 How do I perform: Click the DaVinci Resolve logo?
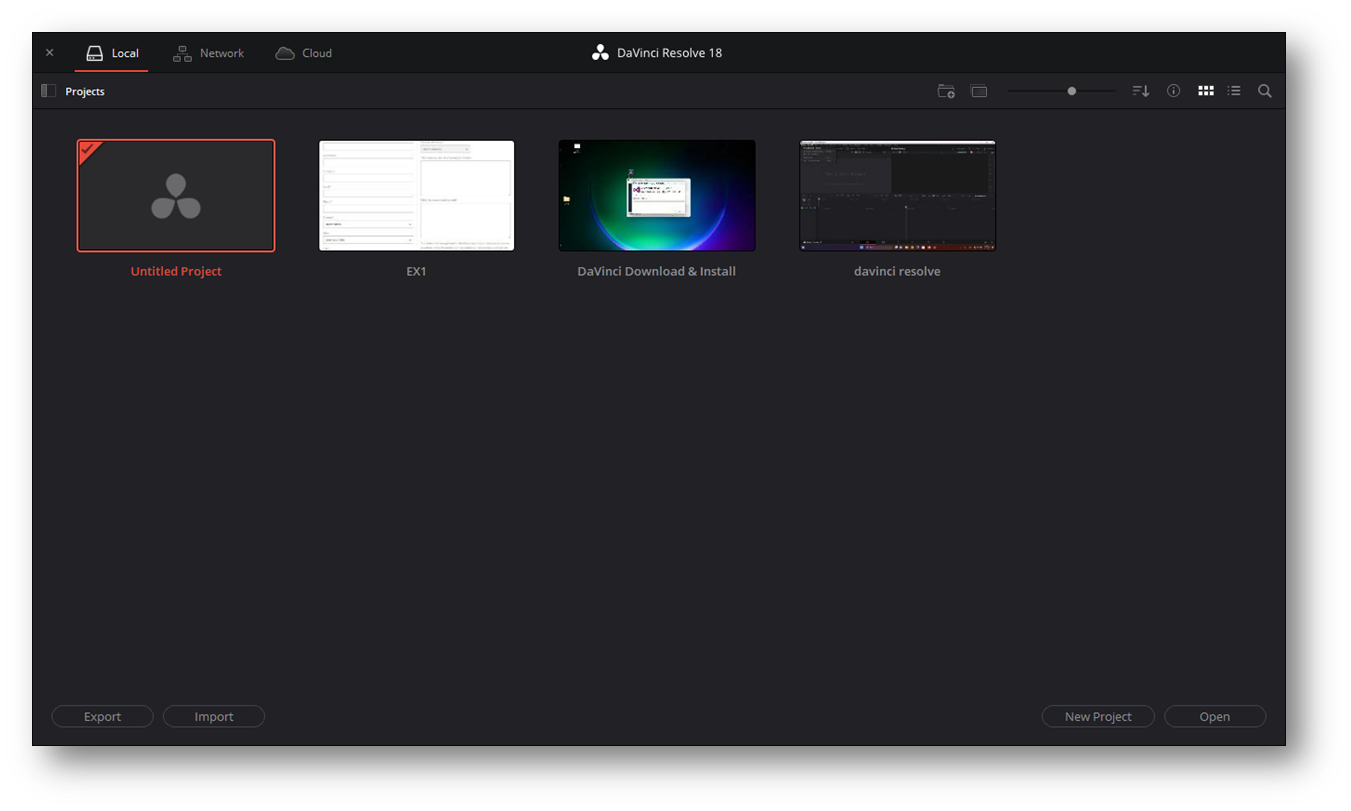600,52
